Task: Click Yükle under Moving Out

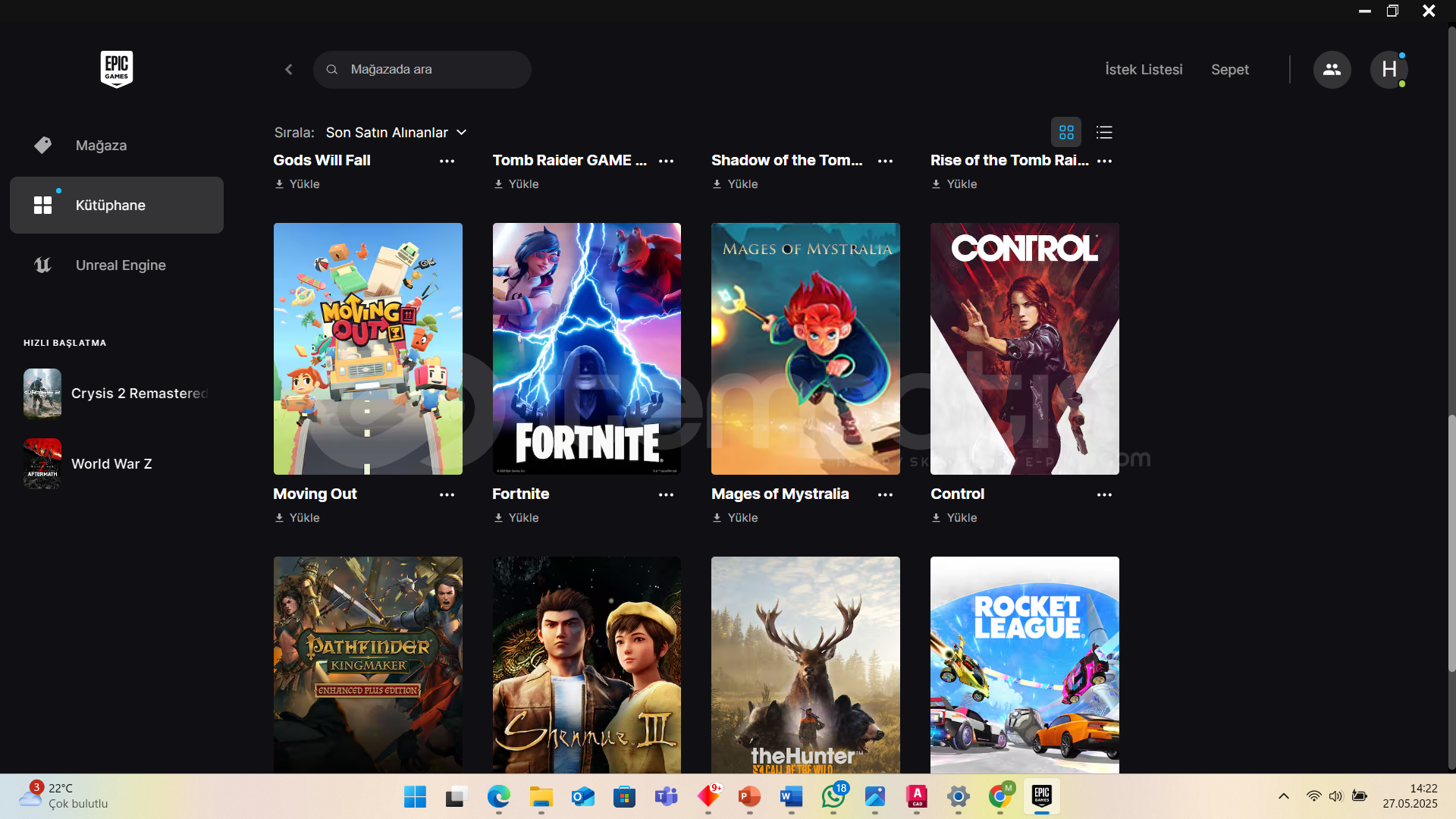Action: pyautogui.click(x=297, y=518)
